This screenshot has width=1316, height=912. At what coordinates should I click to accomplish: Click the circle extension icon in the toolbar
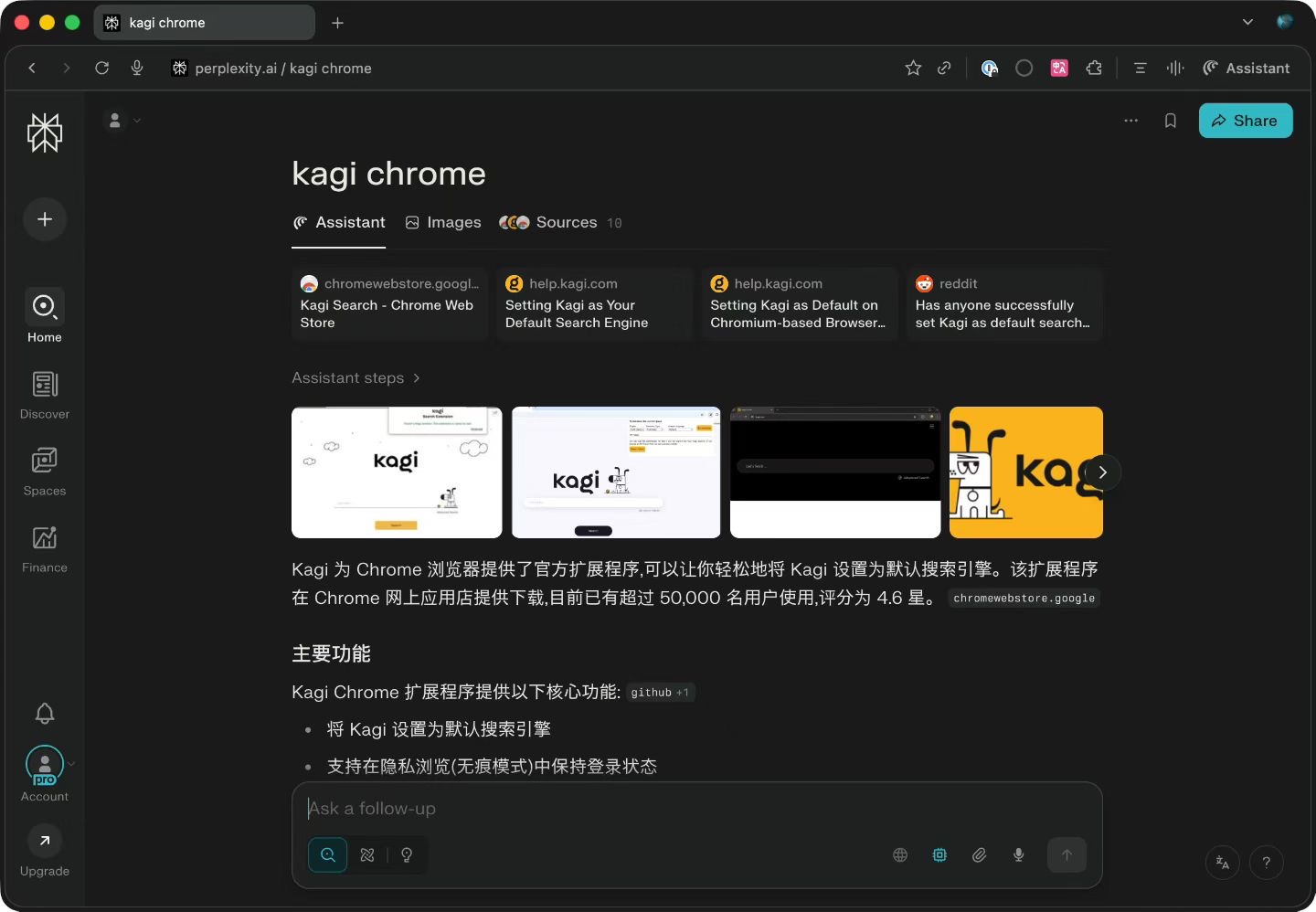point(1024,68)
